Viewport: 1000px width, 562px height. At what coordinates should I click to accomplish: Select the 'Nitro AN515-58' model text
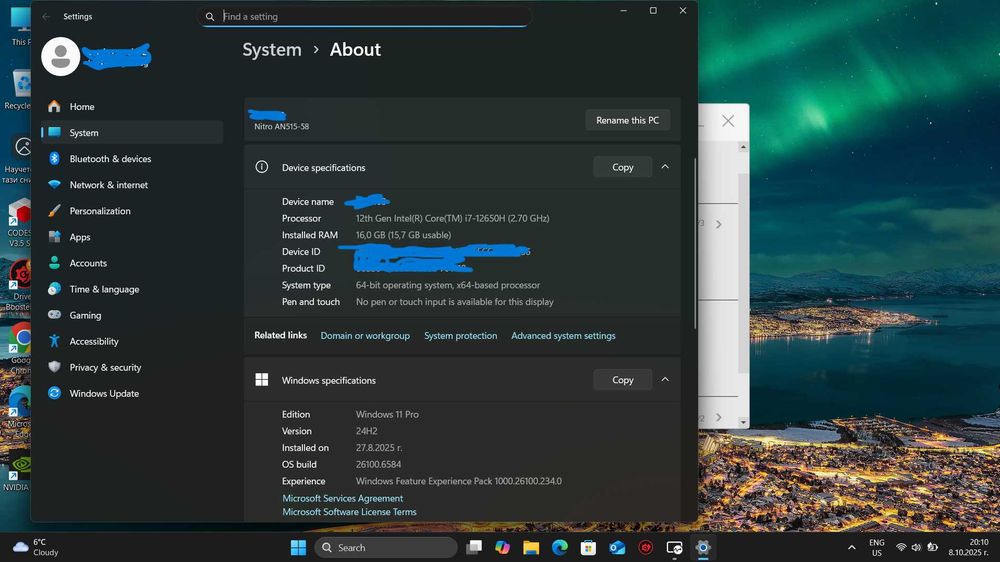[281, 126]
